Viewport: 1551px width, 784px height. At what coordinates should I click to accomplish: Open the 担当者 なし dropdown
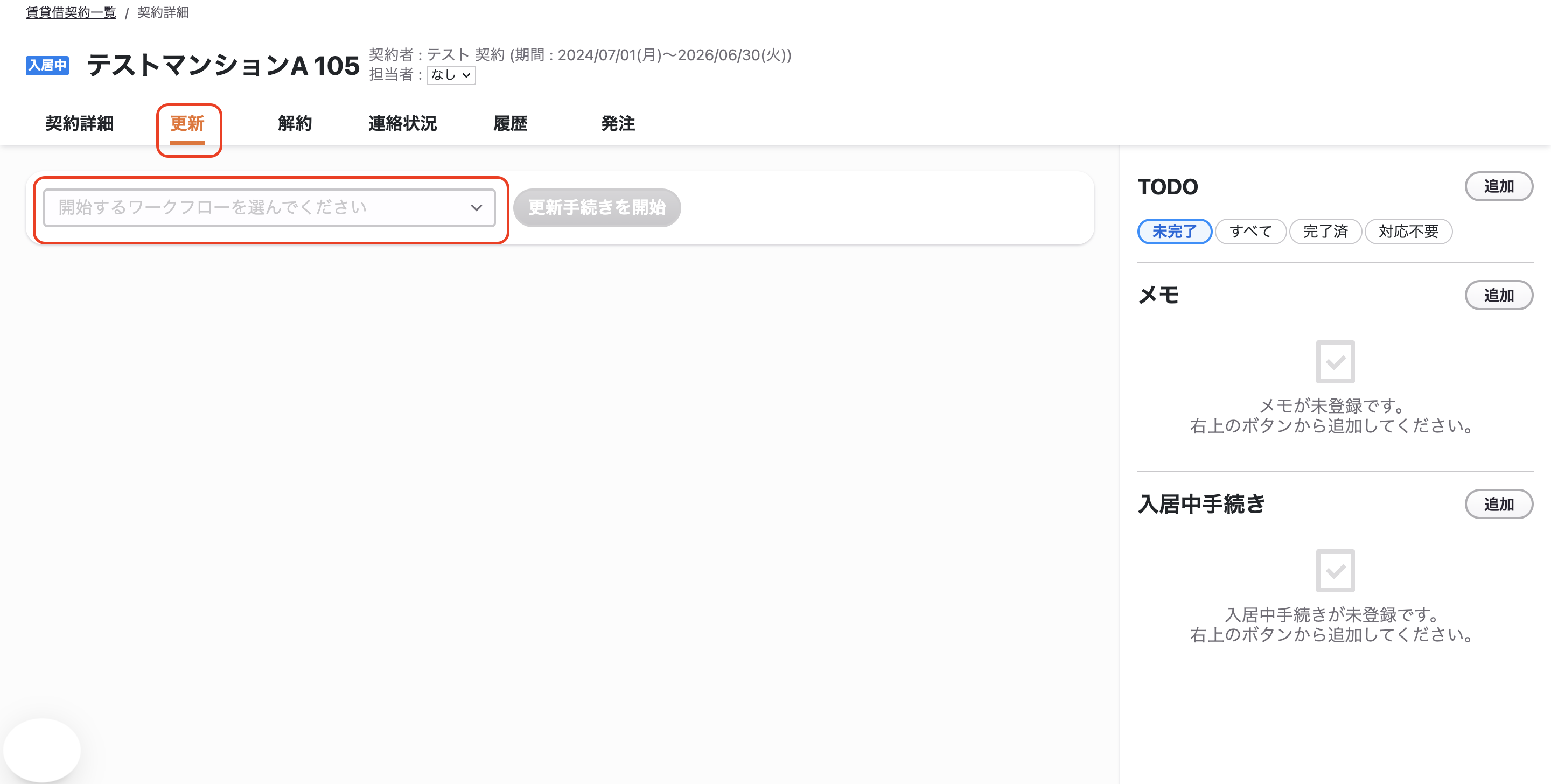pos(451,75)
